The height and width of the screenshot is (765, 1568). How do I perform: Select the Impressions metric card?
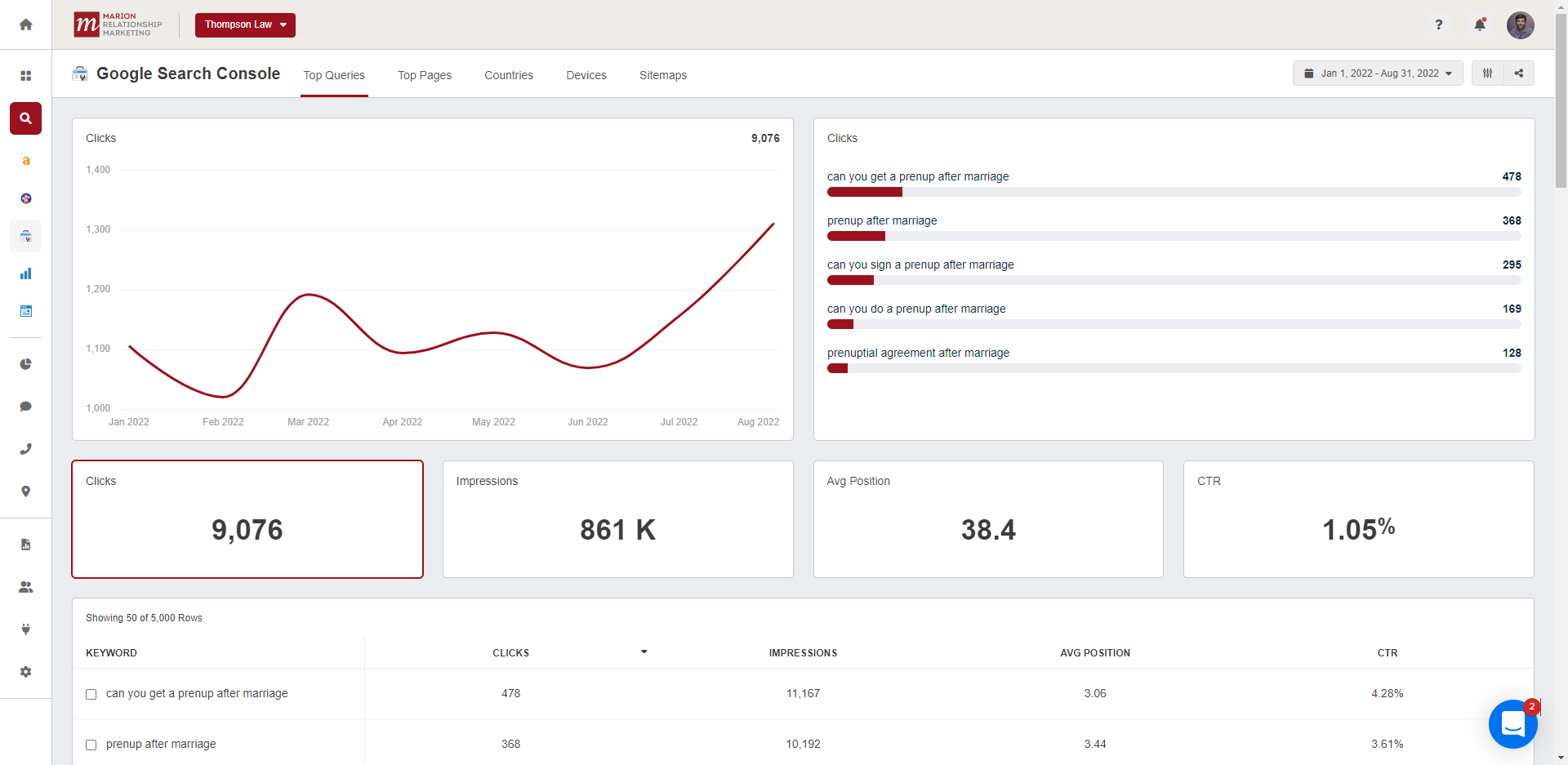(617, 519)
